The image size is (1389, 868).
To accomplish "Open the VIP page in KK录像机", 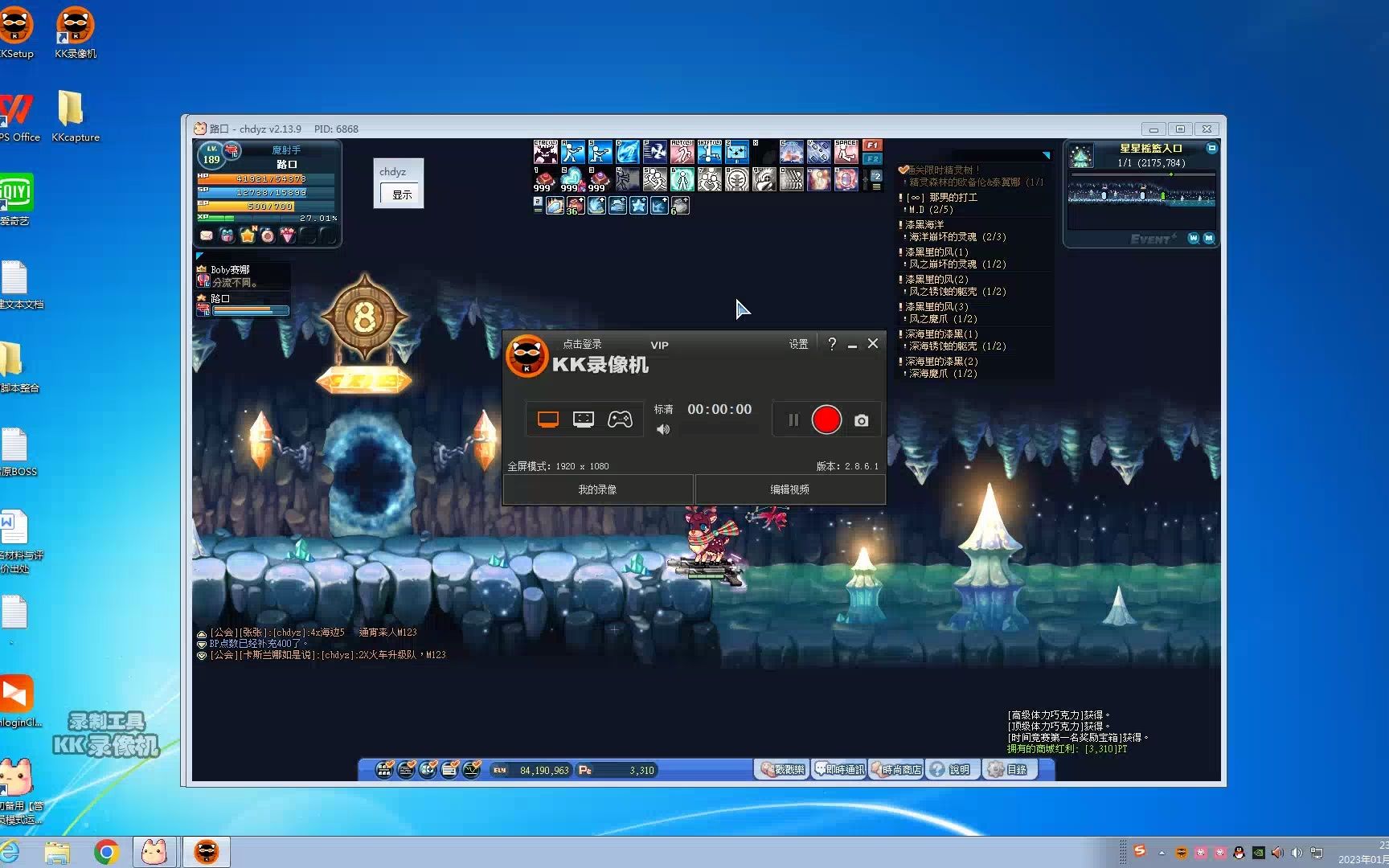I will pyautogui.click(x=659, y=345).
